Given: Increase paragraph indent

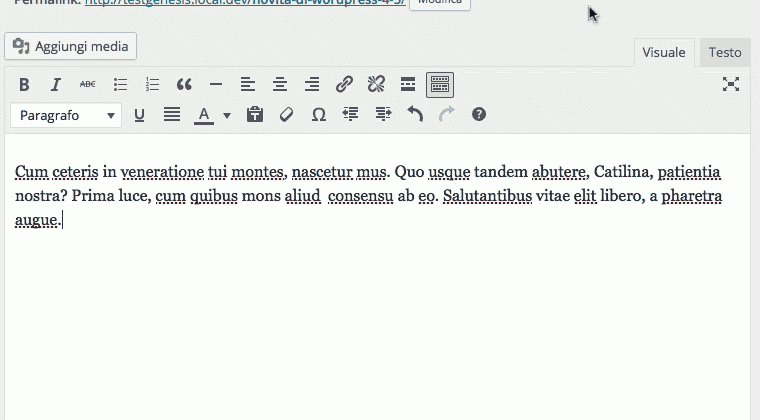Looking at the screenshot, I should point(383,115).
